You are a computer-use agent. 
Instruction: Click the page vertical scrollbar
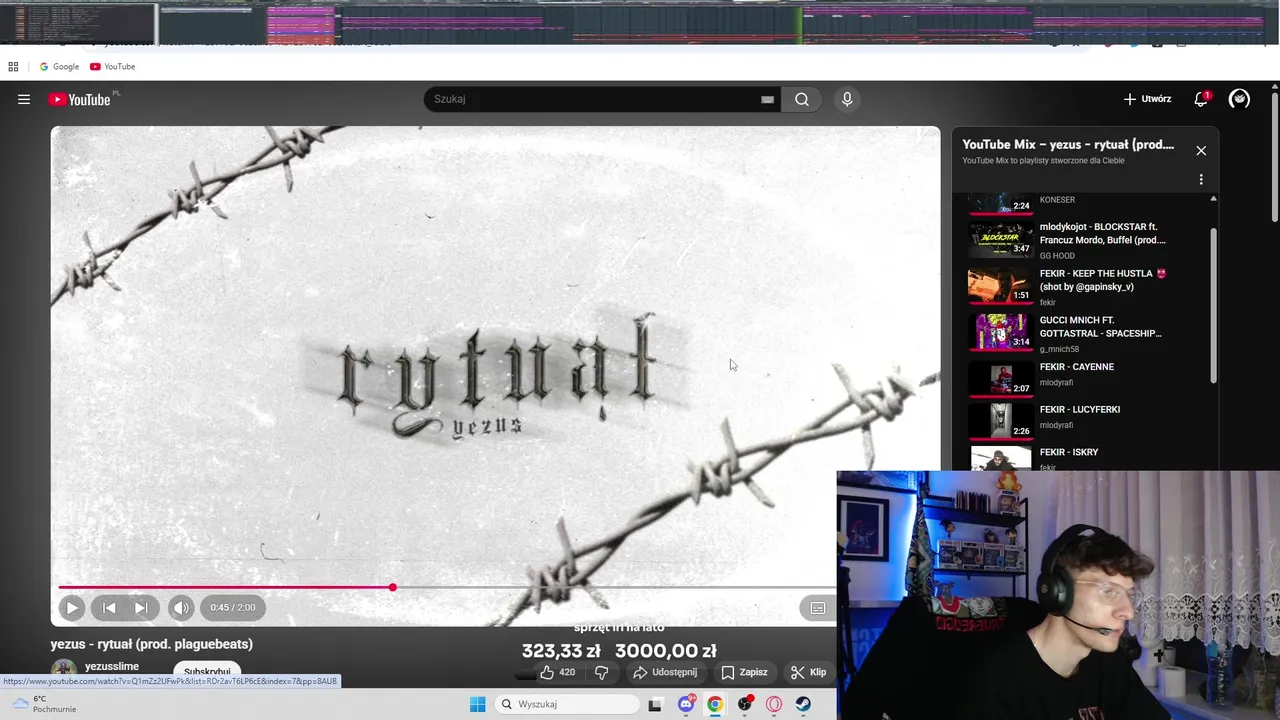(1275, 155)
